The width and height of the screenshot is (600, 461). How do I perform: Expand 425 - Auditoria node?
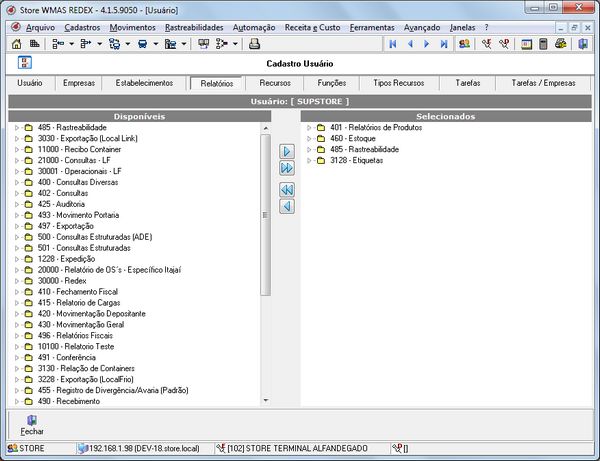[16, 204]
